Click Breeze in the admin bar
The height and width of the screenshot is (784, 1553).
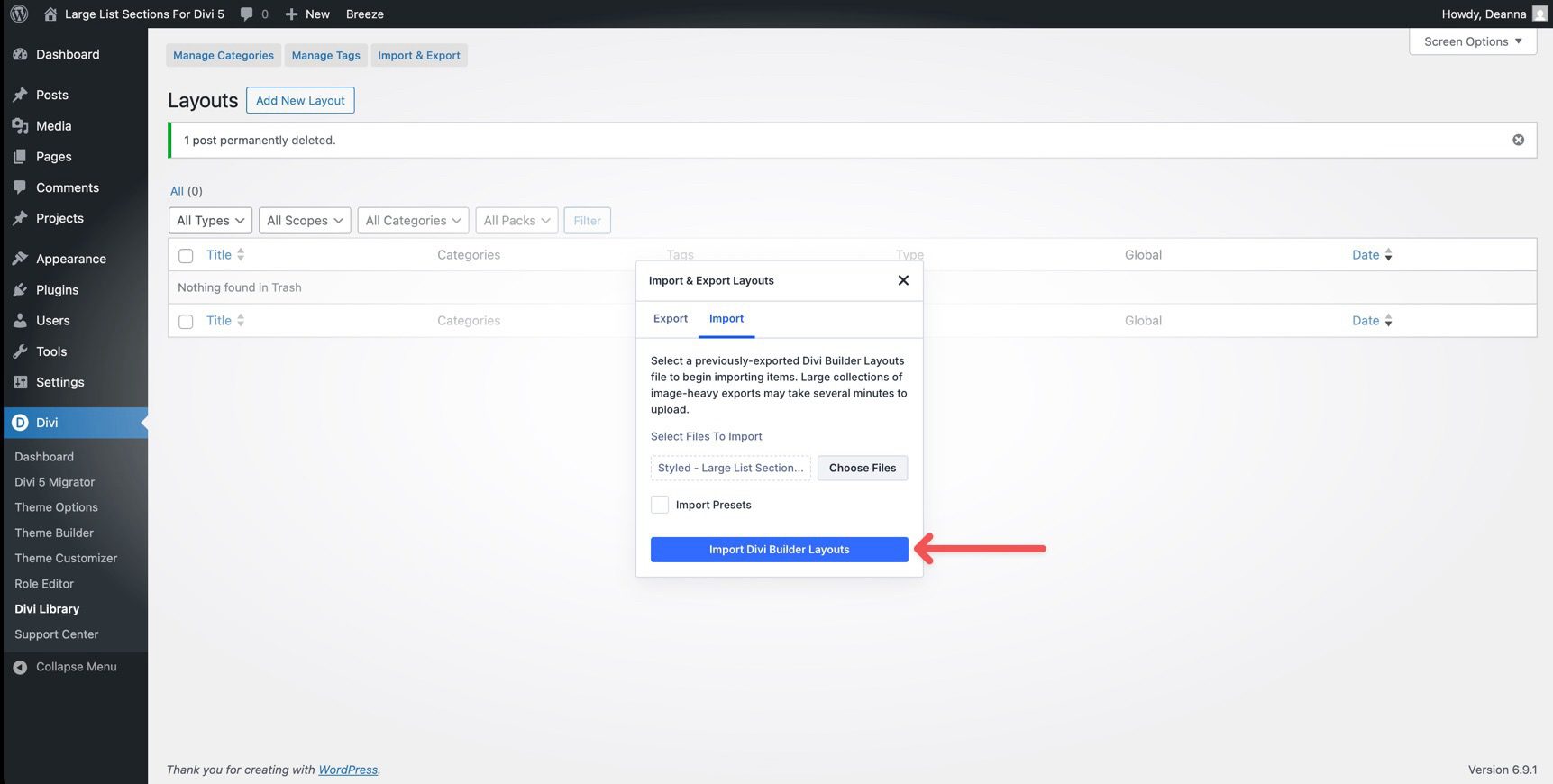365,14
